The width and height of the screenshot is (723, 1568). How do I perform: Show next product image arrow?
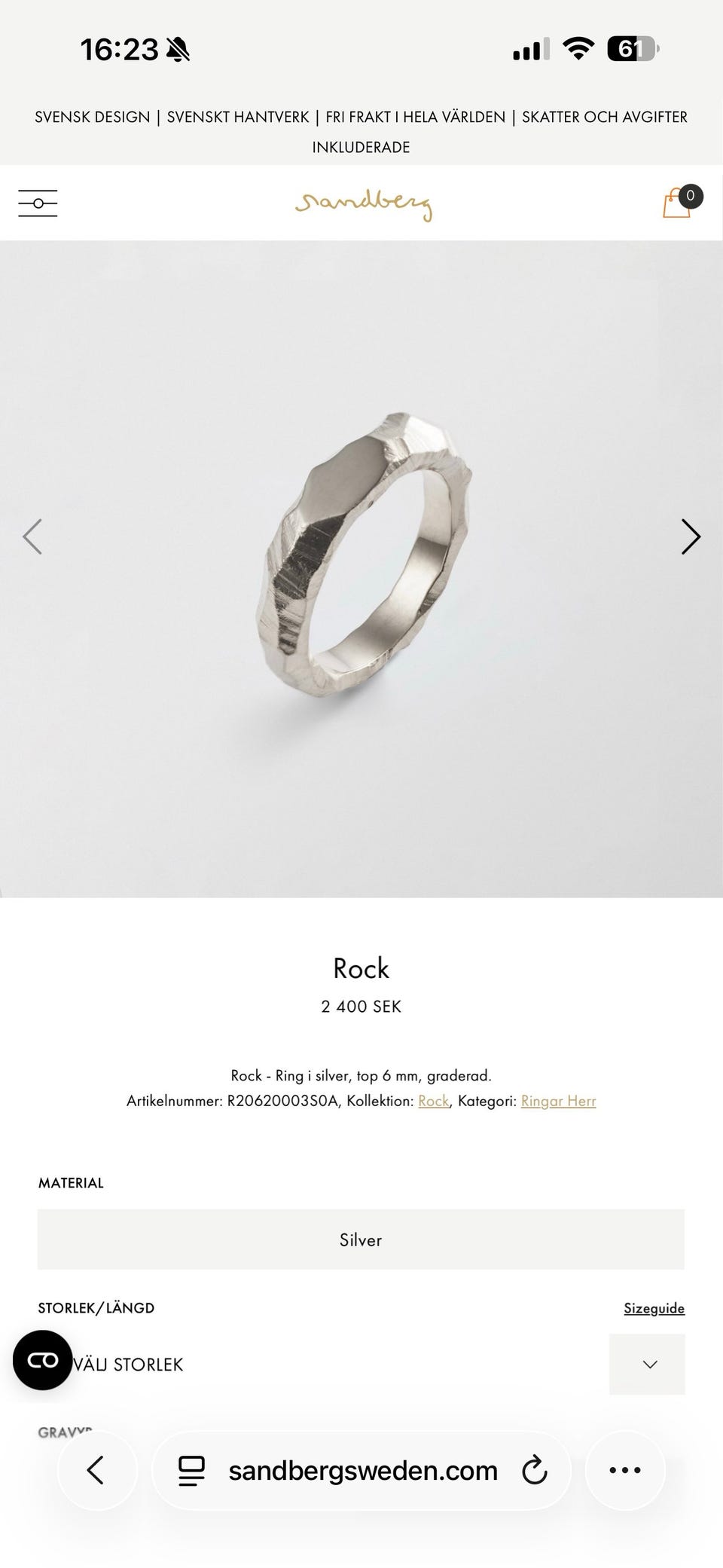pos(691,536)
